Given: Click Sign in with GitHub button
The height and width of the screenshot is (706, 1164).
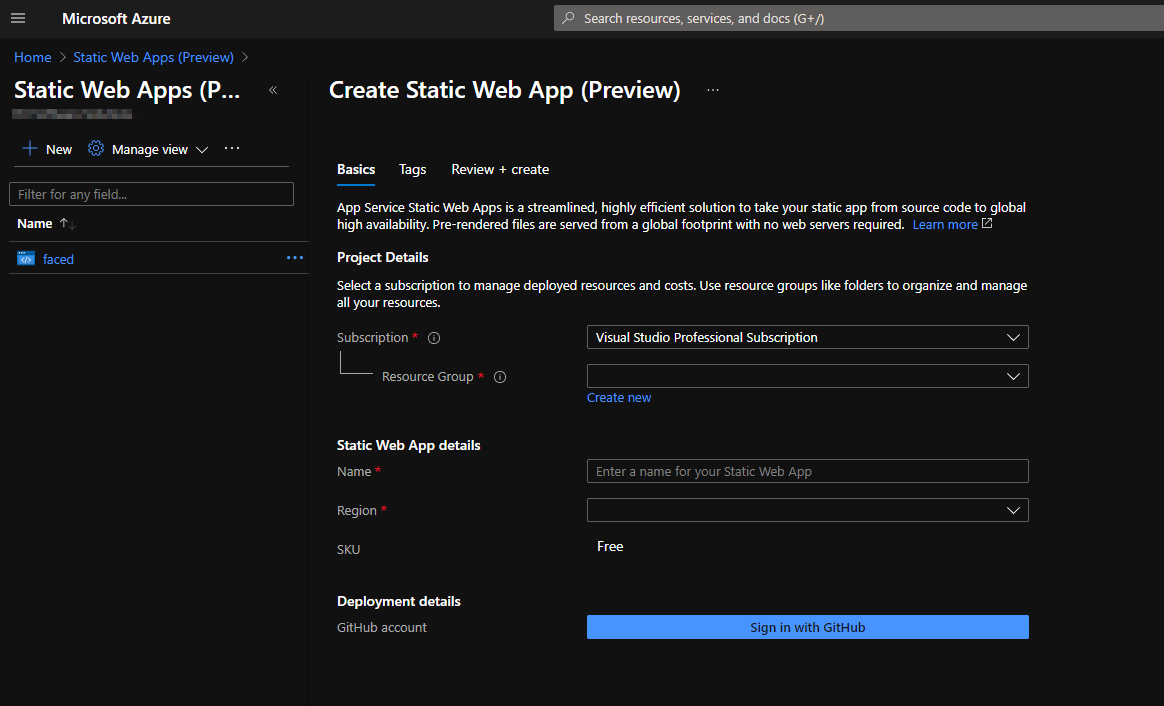Looking at the screenshot, I should click(x=808, y=627).
